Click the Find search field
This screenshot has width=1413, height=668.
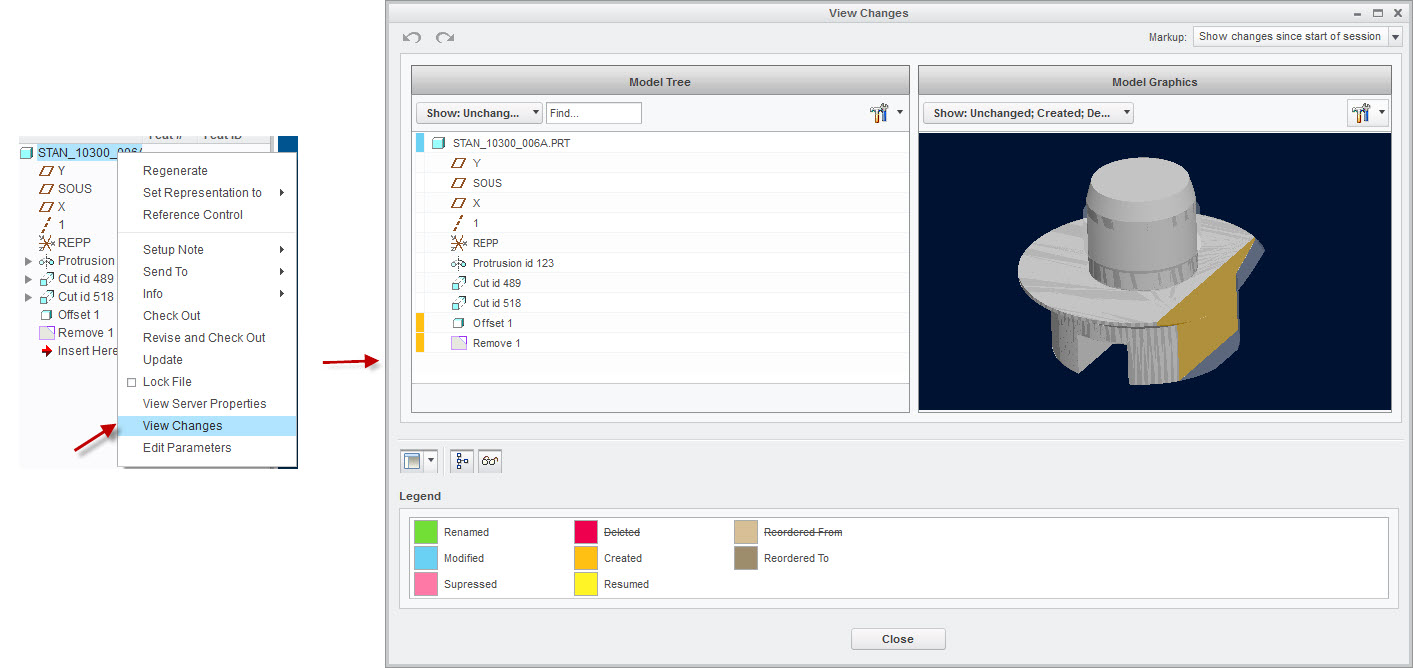pyautogui.click(x=593, y=114)
